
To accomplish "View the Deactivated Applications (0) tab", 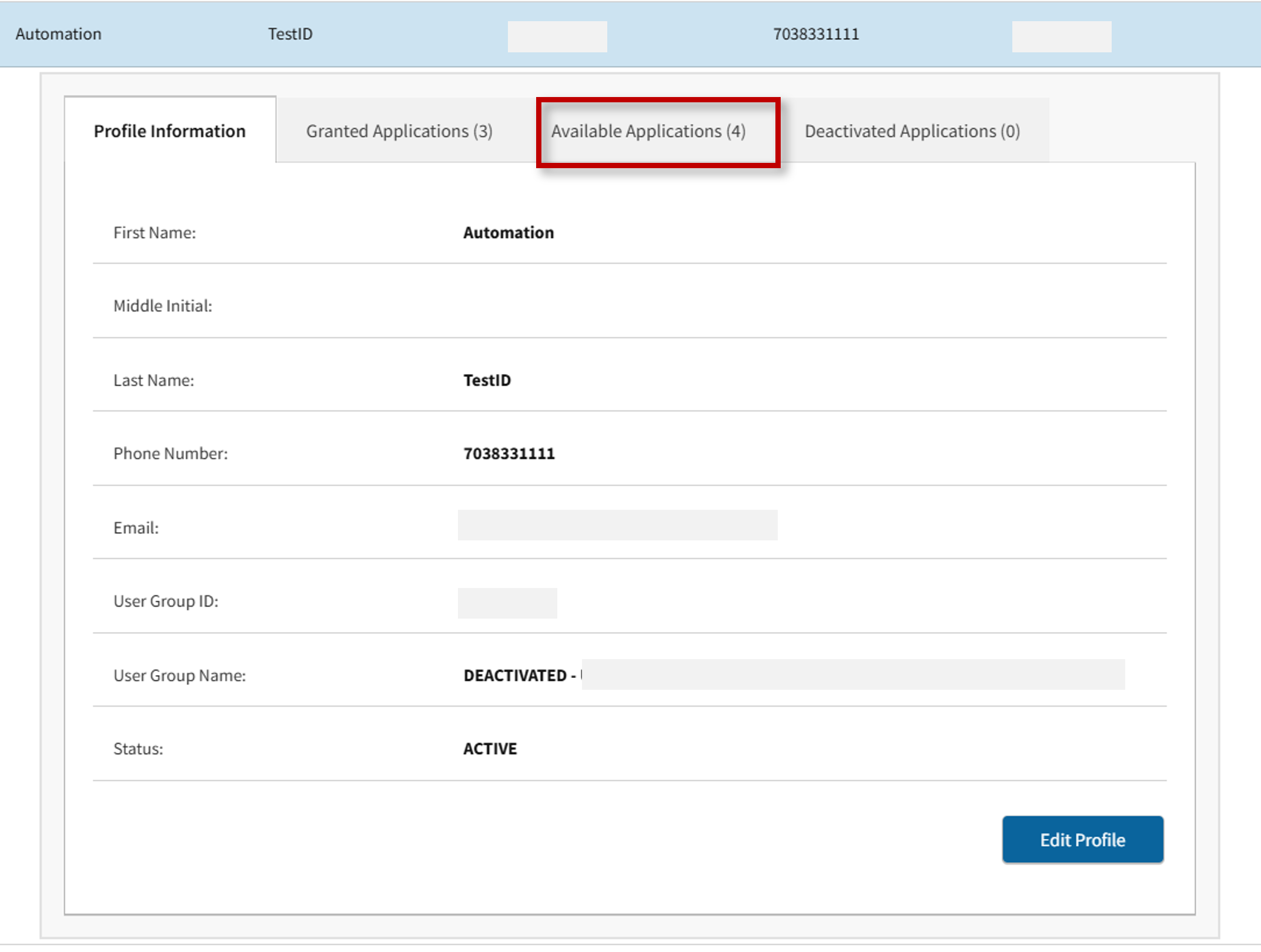I will click(x=912, y=131).
